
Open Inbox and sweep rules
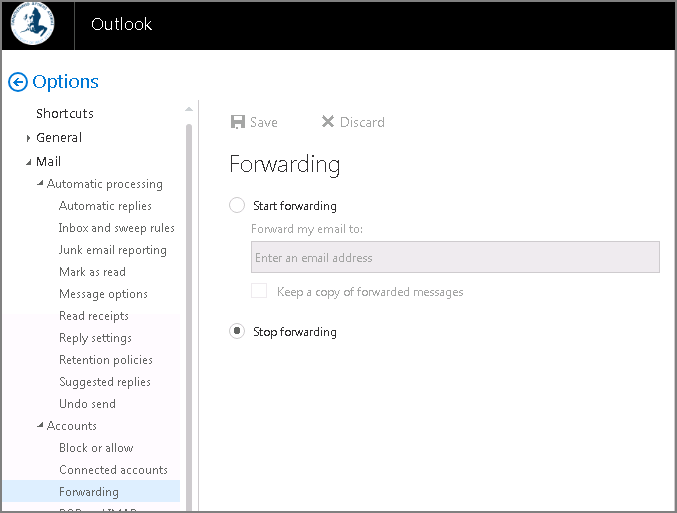[x=117, y=228]
